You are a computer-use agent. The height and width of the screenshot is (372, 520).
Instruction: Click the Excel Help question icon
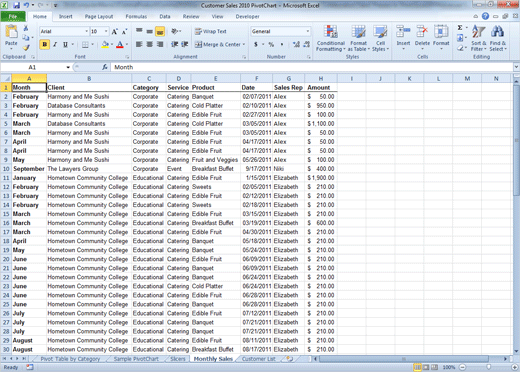pyautogui.click(x=485, y=16)
